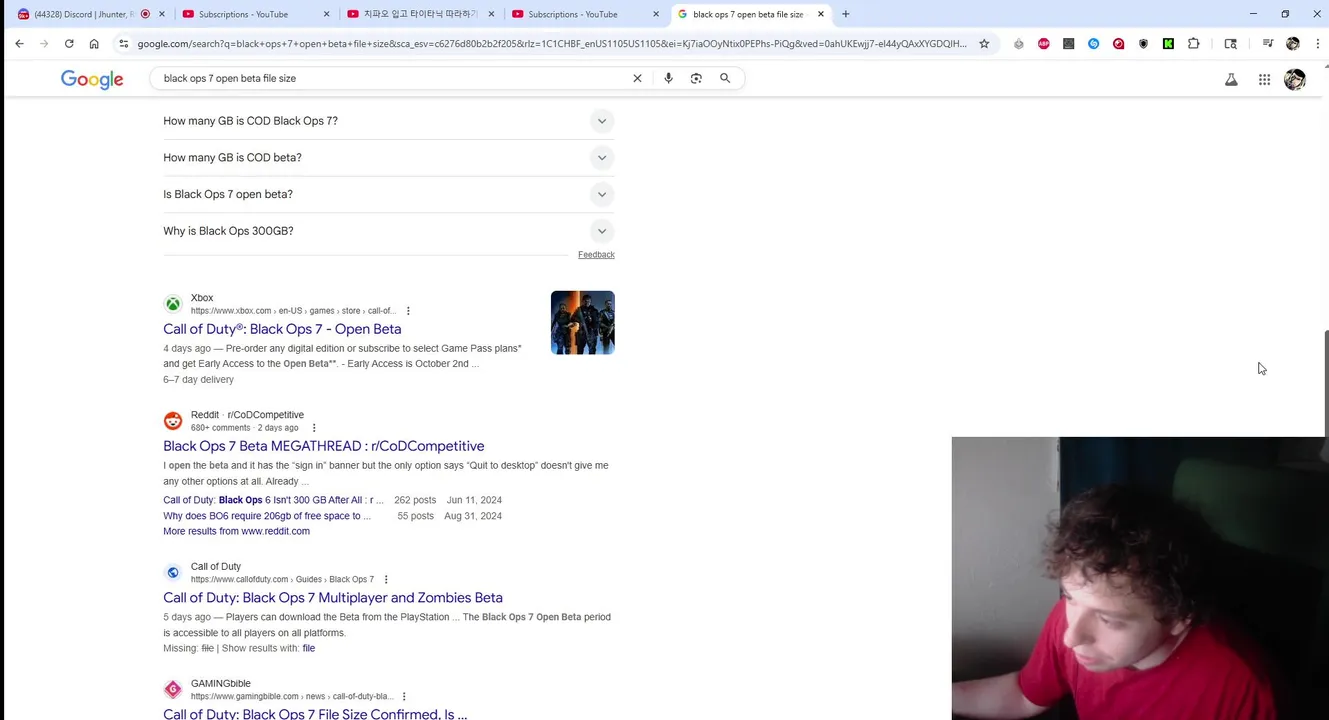This screenshot has height=720, width=1329.
Task: Switch to the first Subscriptions - YouTube tab
Action: 255,14
